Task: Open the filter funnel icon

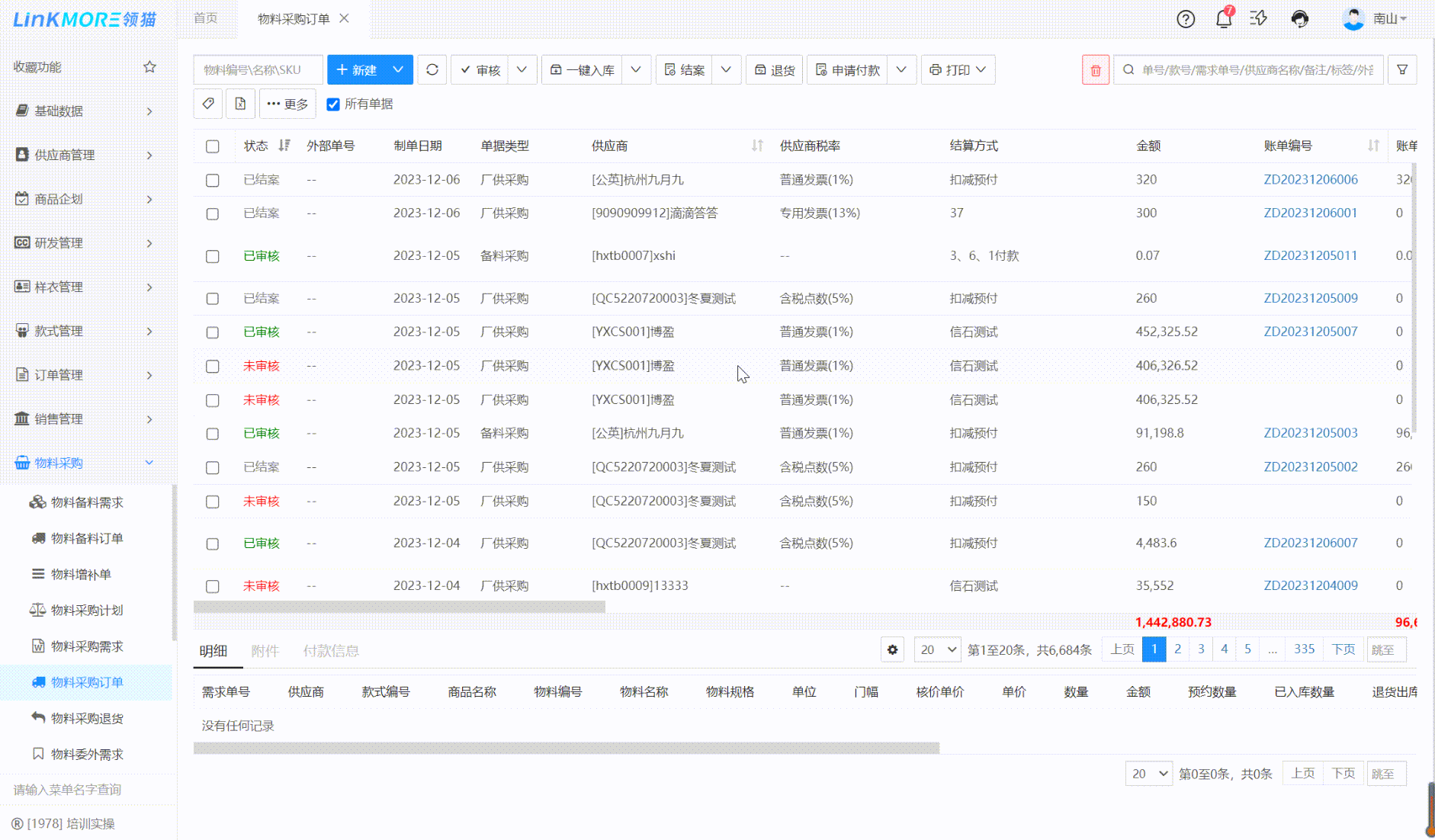Action: point(1401,70)
